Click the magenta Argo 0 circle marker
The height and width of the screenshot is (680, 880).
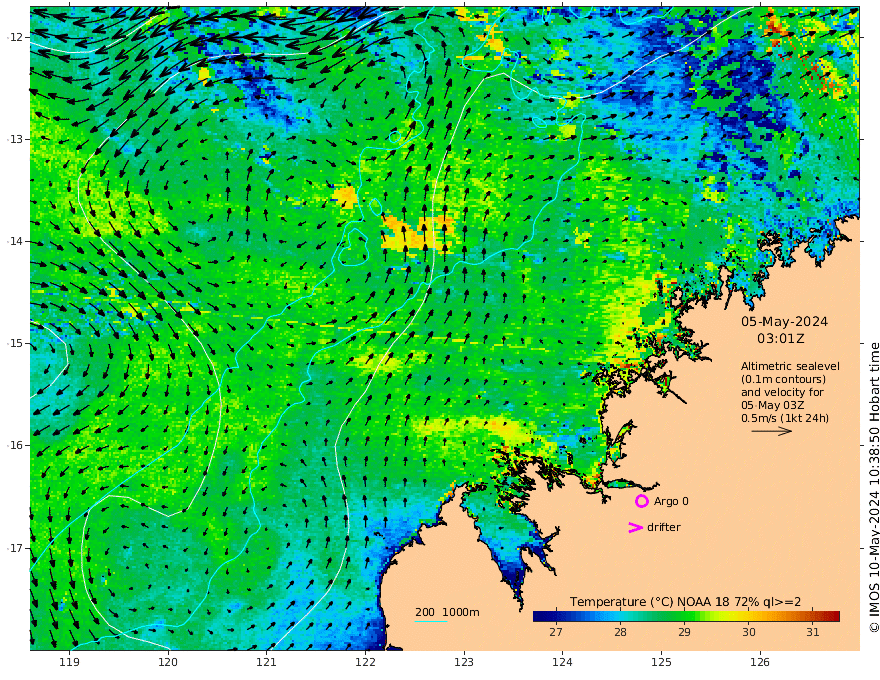[x=641, y=501]
